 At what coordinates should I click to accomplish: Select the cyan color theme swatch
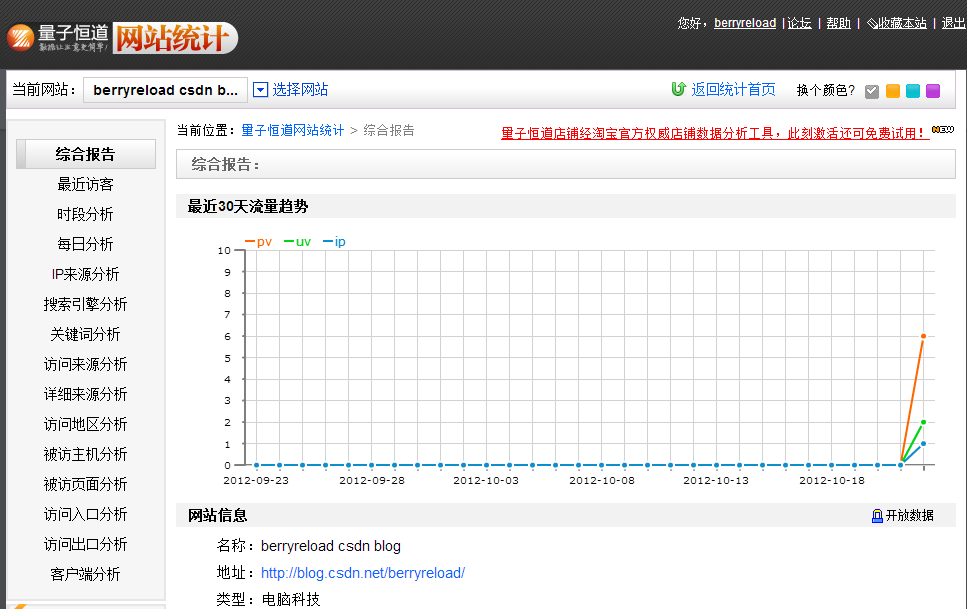click(913, 91)
